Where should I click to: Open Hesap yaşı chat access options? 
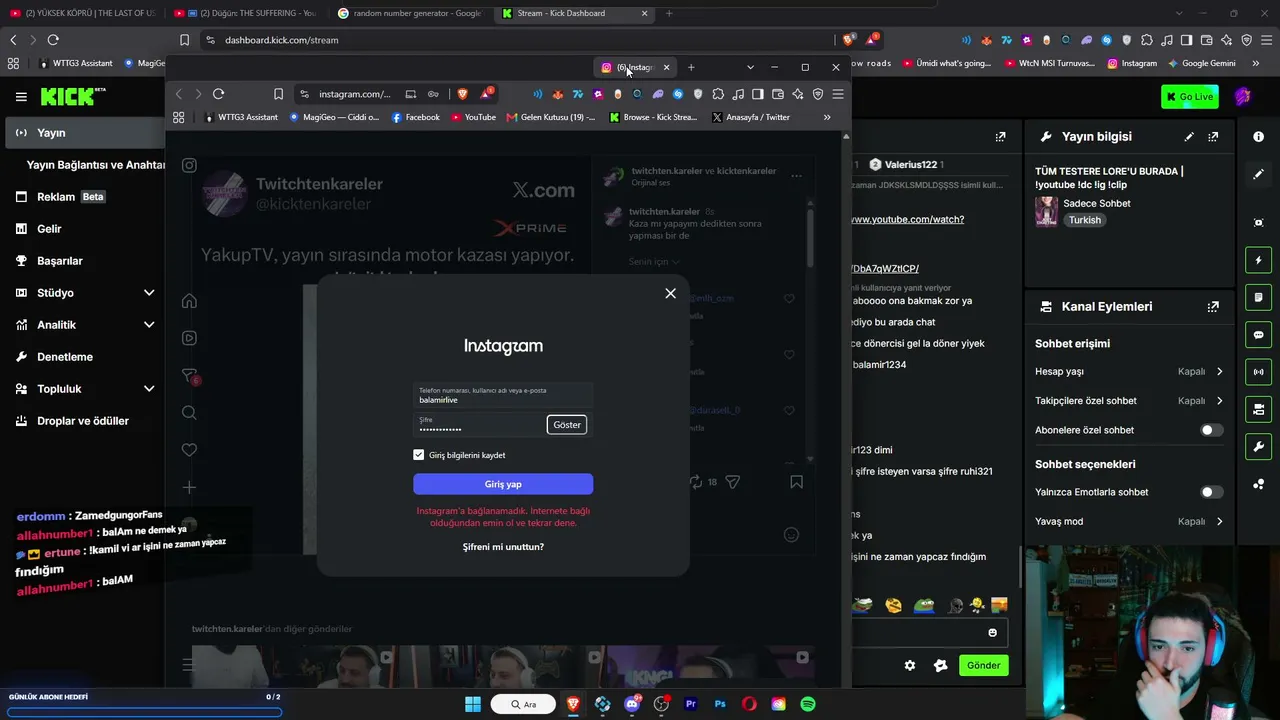pos(1129,372)
